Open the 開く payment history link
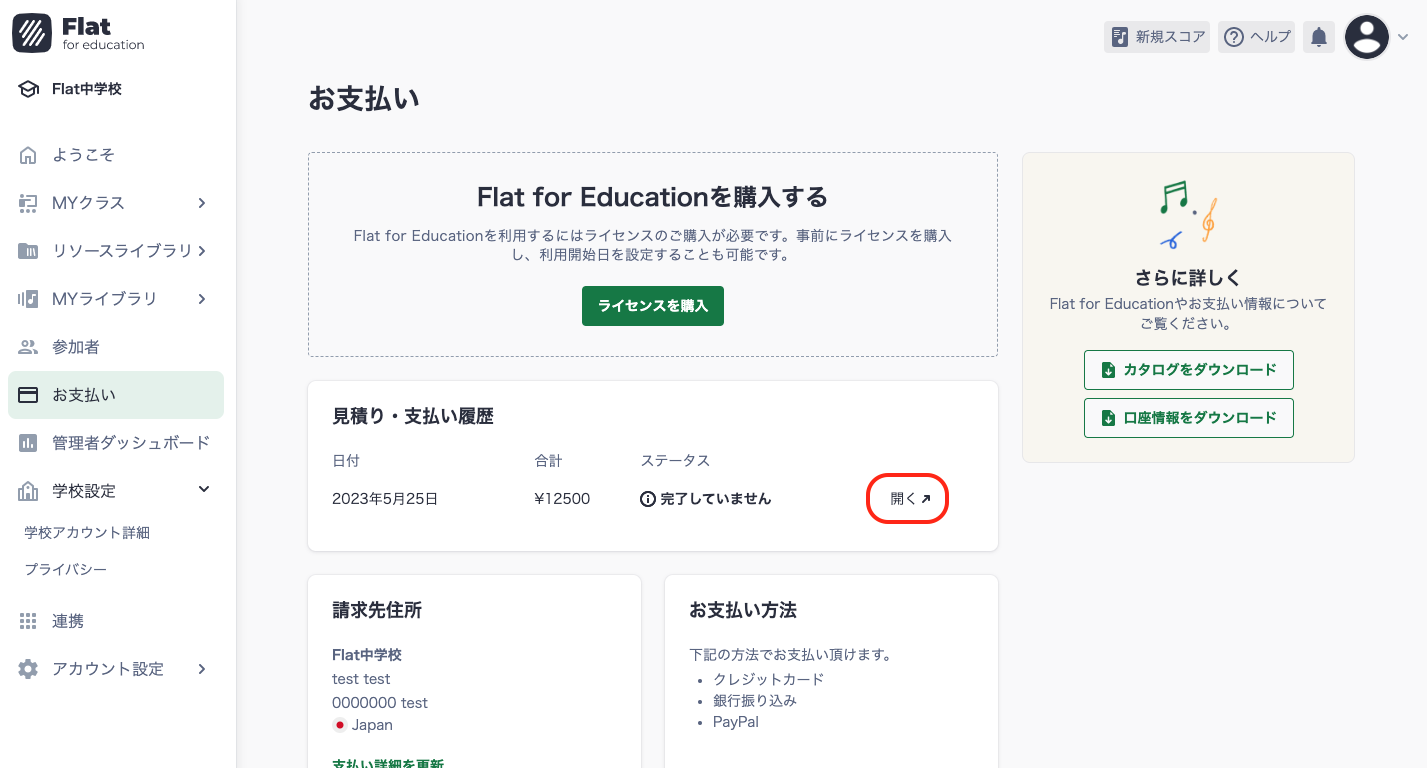 [906, 498]
